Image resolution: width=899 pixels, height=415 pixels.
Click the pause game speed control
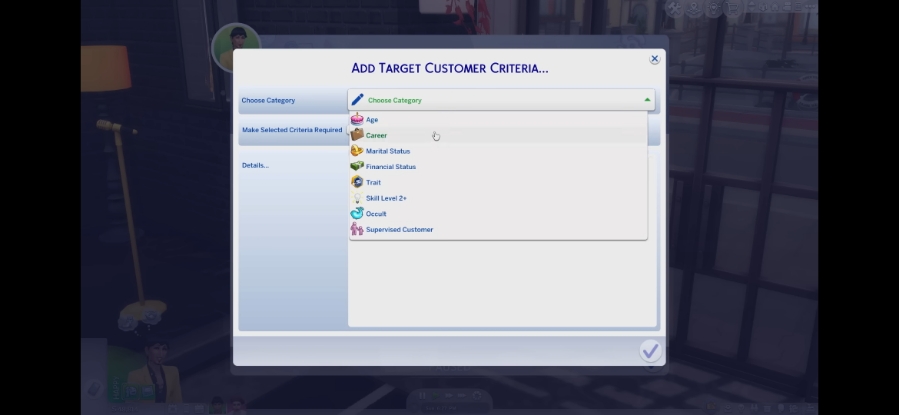point(423,396)
